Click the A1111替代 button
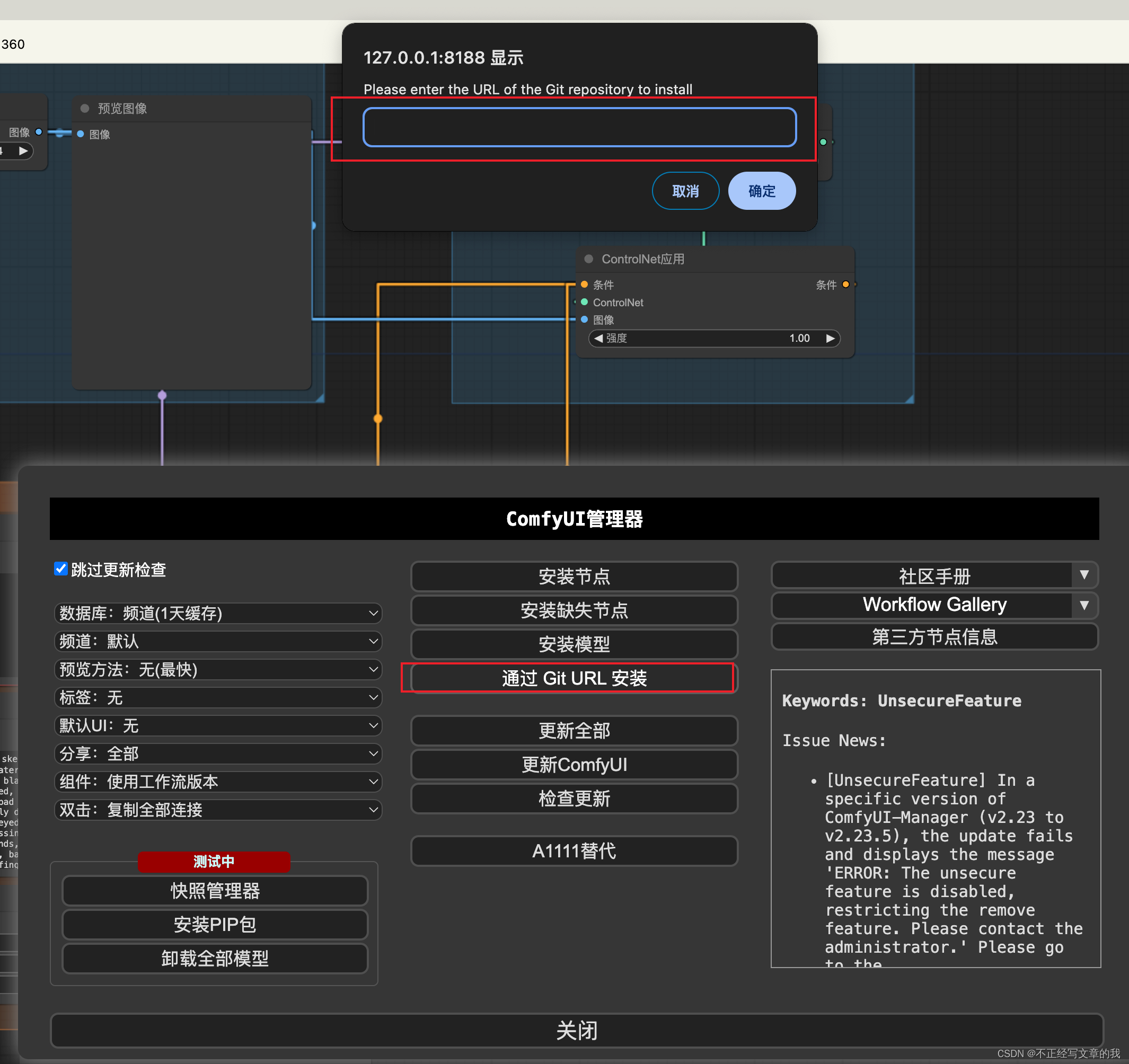The height and width of the screenshot is (1064, 1129). click(x=574, y=850)
